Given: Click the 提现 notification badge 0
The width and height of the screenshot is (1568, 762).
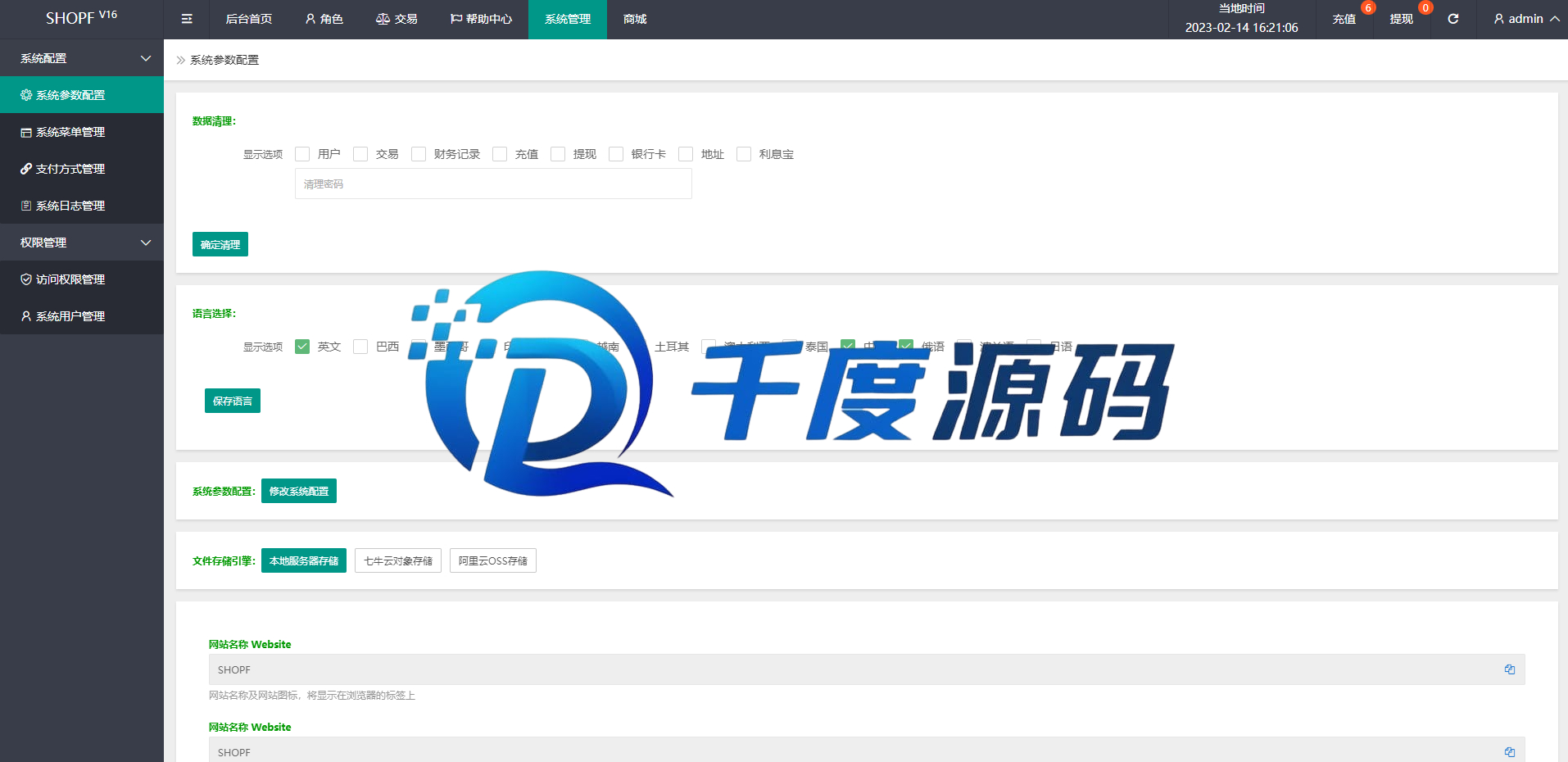Looking at the screenshot, I should tap(1425, 7).
